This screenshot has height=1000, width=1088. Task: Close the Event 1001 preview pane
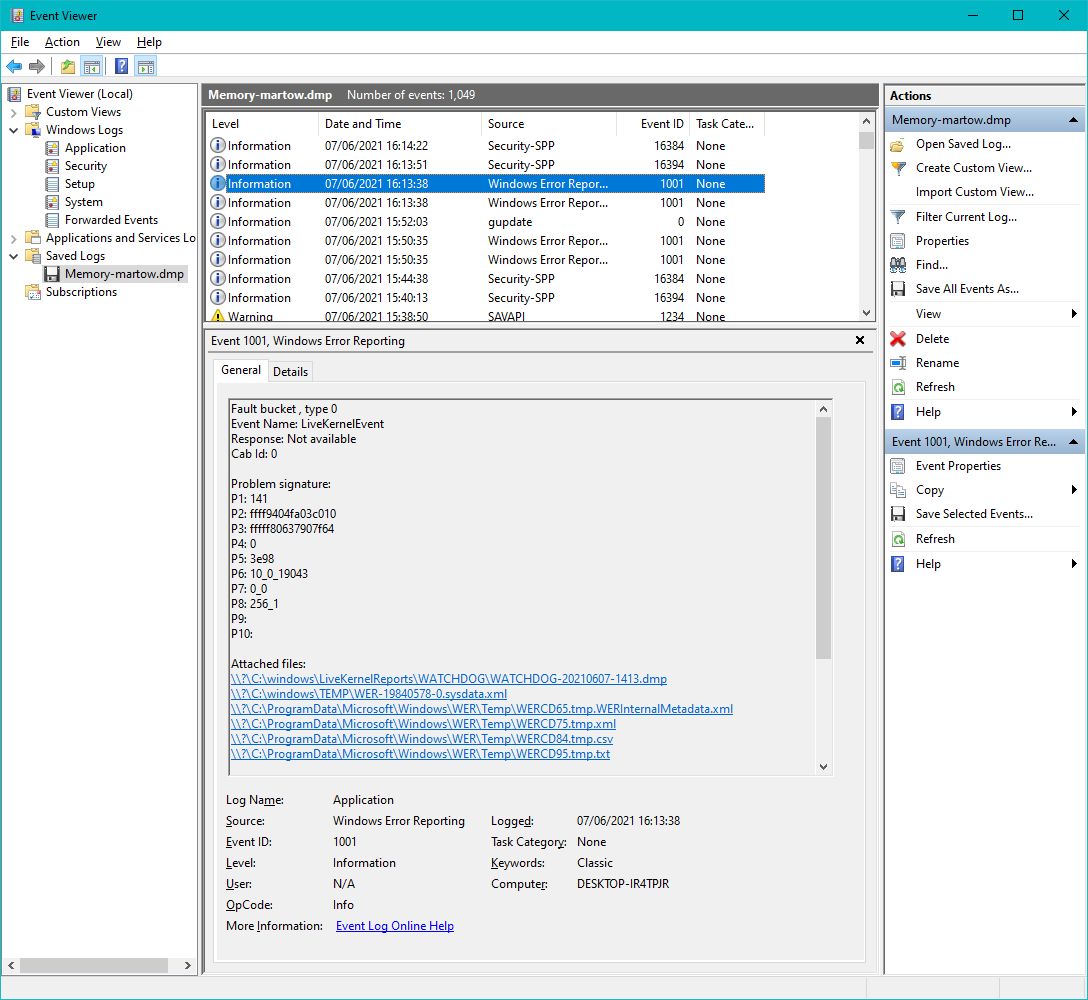860,340
